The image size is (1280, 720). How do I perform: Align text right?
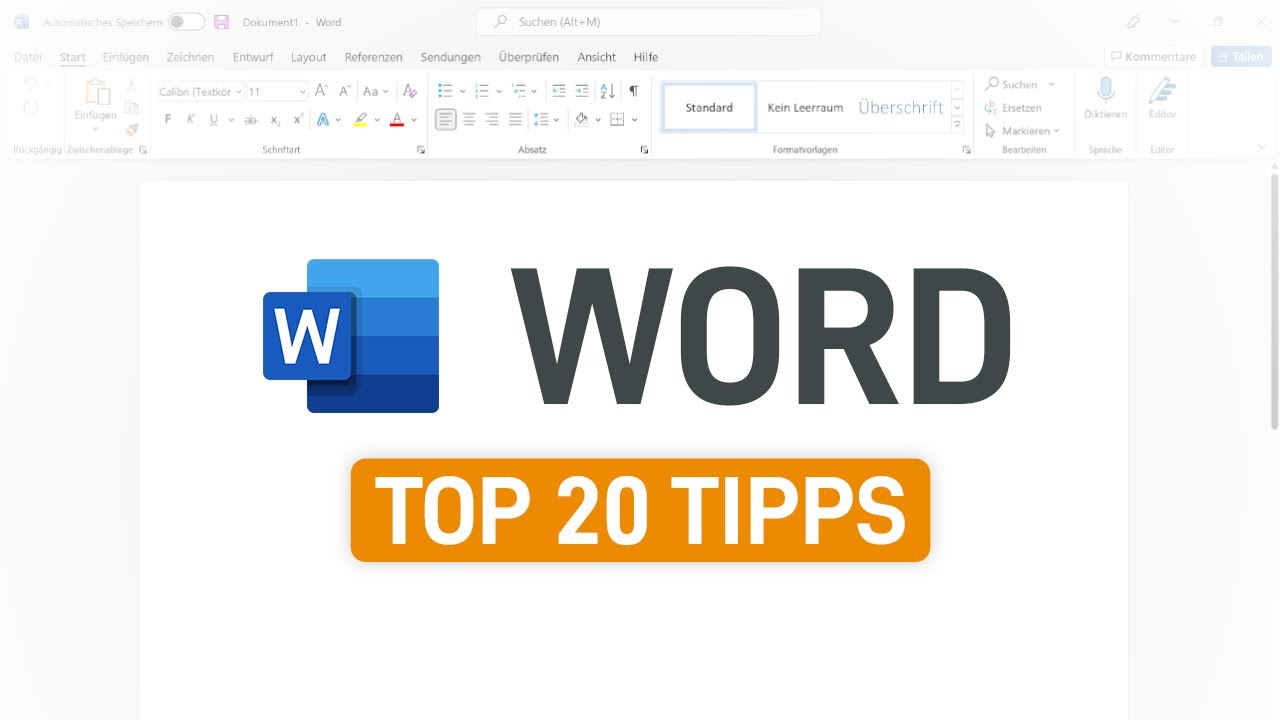[492, 120]
